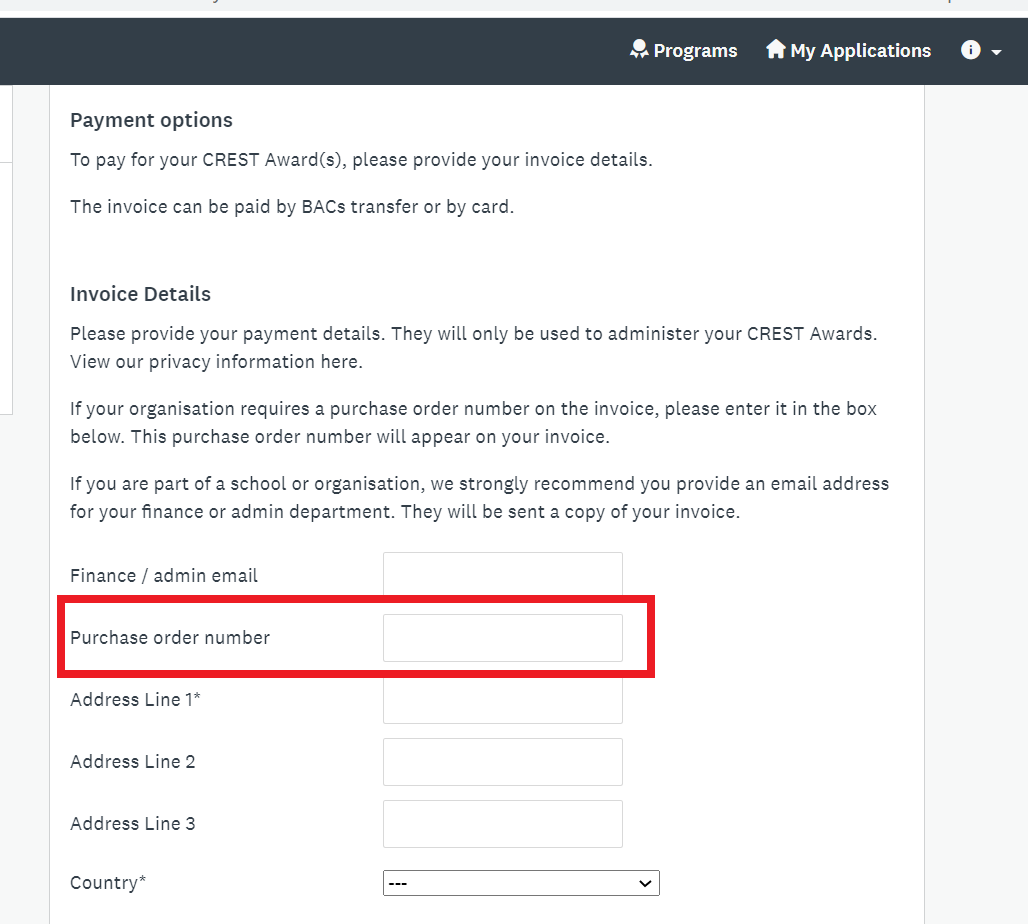
Task: Activate the Address Line 3 input field
Action: [x=503, y=824]
